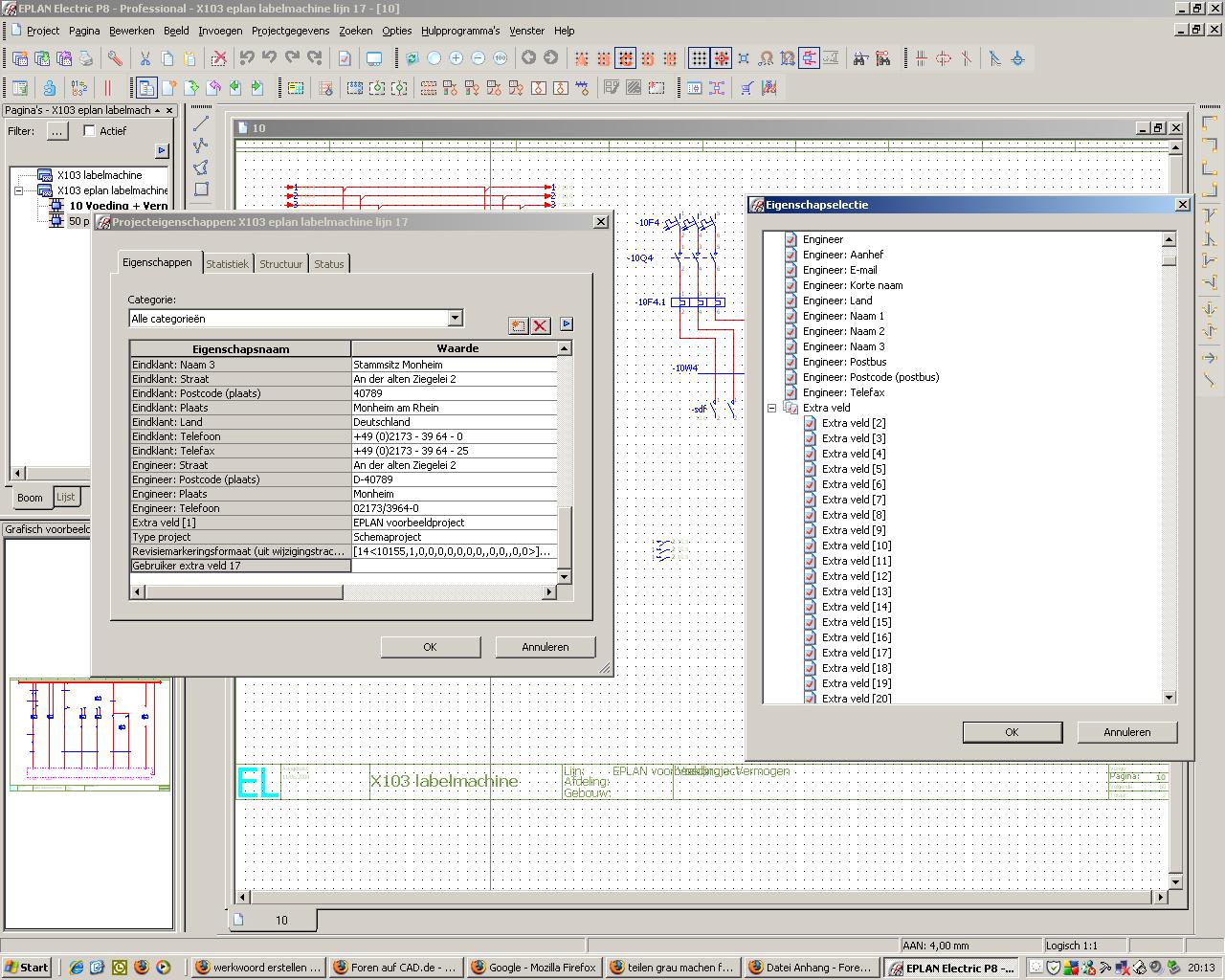
Task: Click page tab 10 at bottom
Action: click(x=273, y=920)
